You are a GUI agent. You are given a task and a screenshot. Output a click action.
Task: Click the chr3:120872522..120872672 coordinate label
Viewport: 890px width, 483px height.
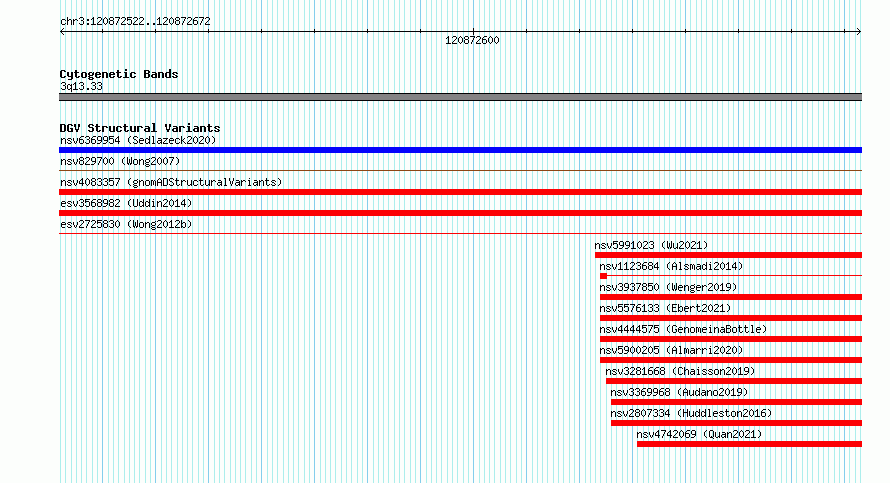point(135,21)
